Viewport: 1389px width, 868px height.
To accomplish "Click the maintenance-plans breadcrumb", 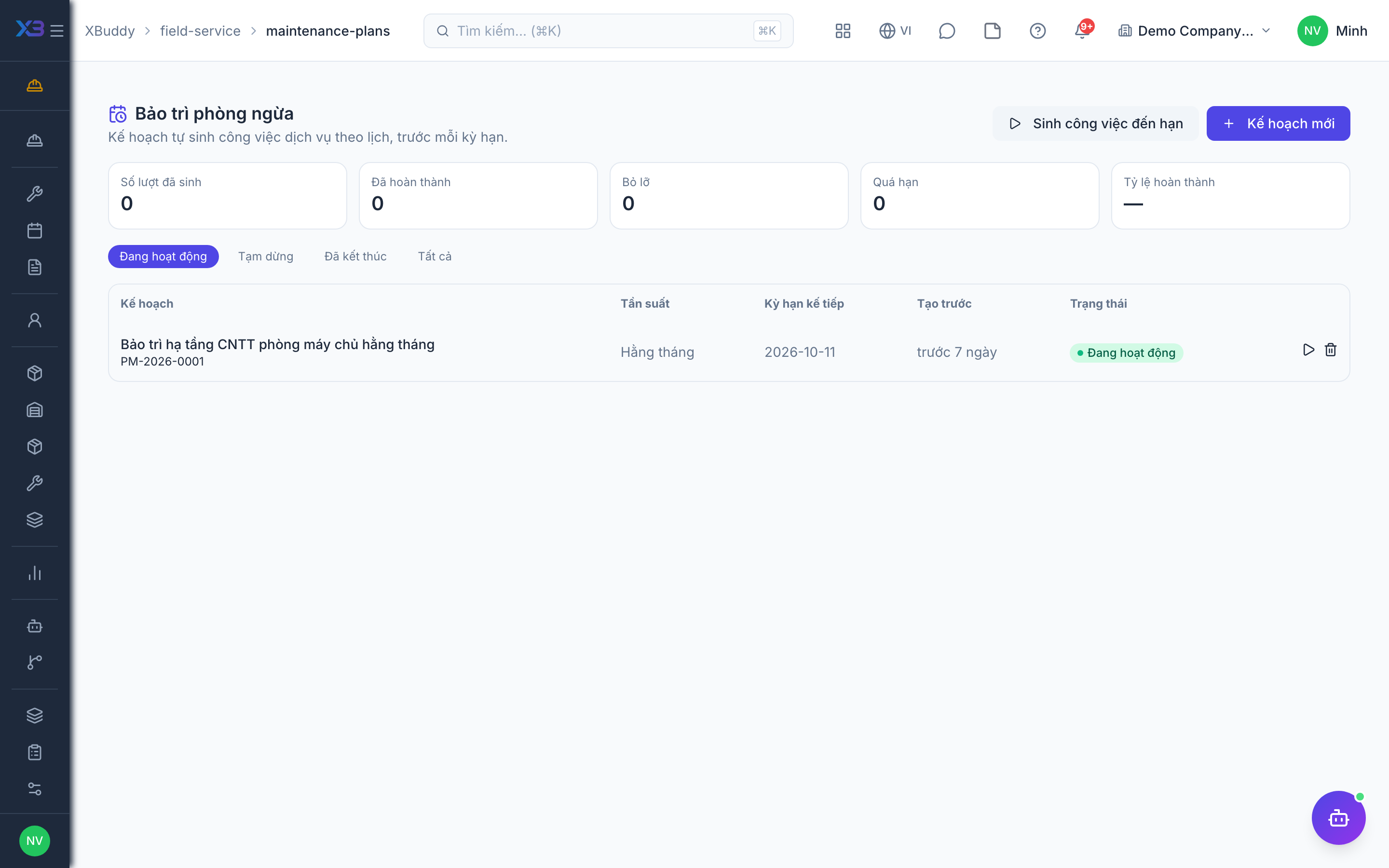I will pos(328,30).
